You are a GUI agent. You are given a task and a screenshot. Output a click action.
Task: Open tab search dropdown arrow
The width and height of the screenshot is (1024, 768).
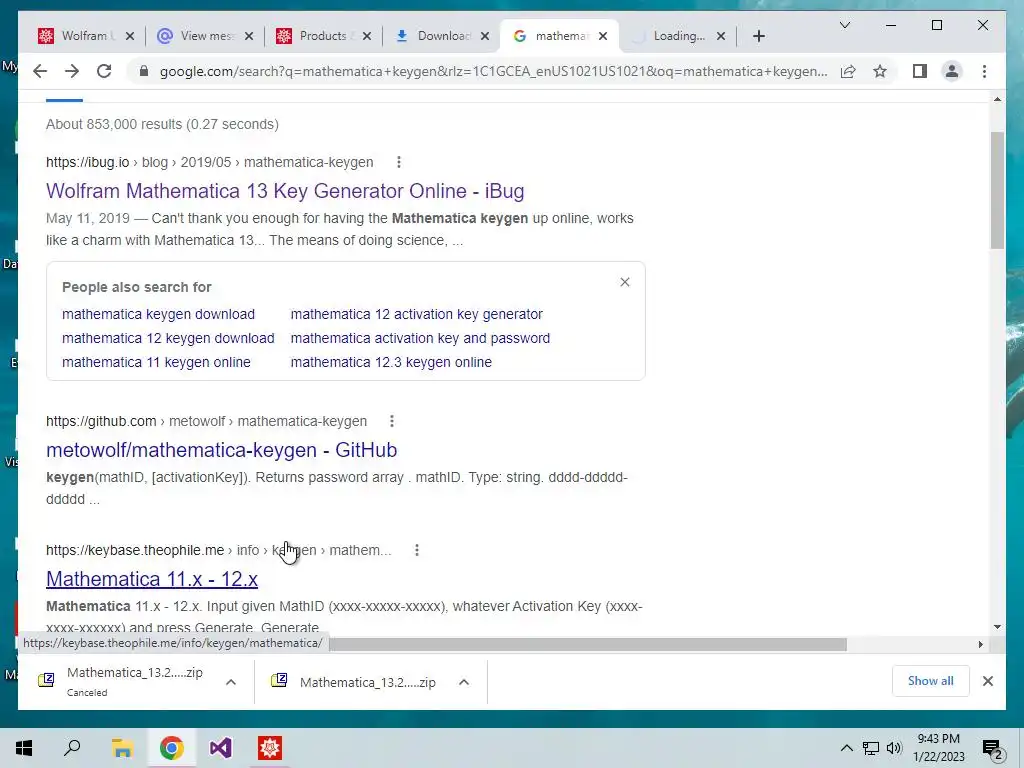pos(844,25)
